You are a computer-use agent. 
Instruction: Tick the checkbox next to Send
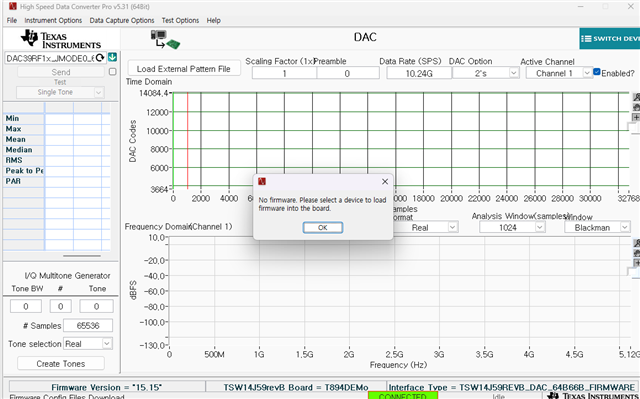113,72
